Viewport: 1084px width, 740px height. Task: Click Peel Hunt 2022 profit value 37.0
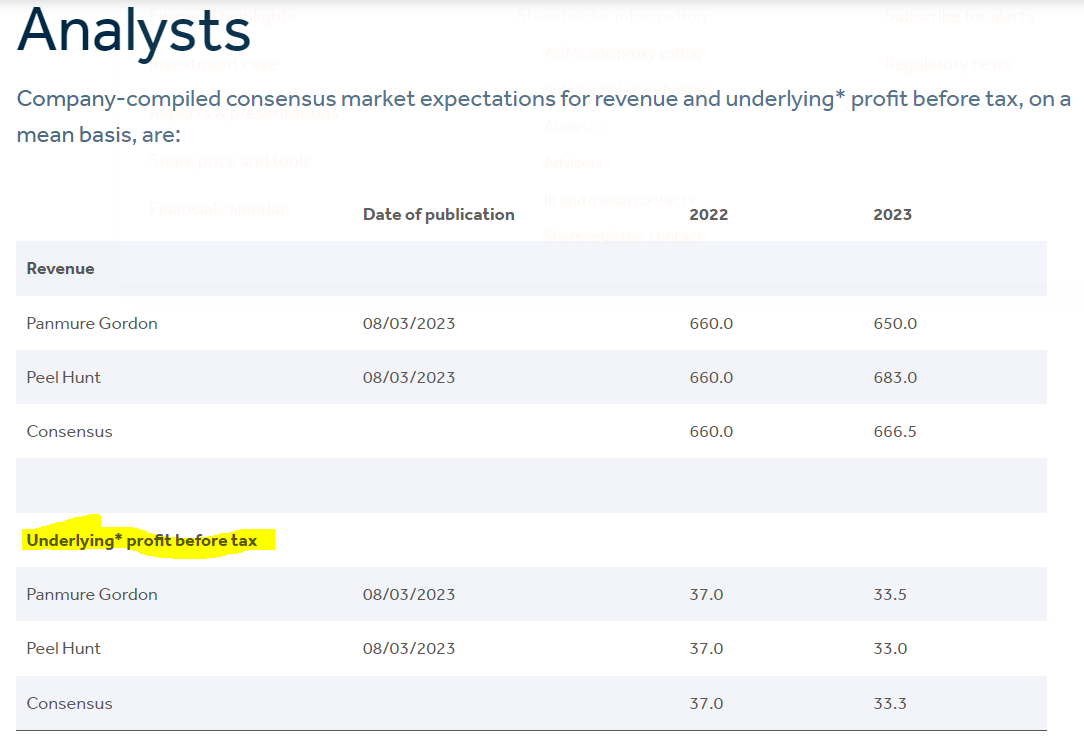[706, 648]
